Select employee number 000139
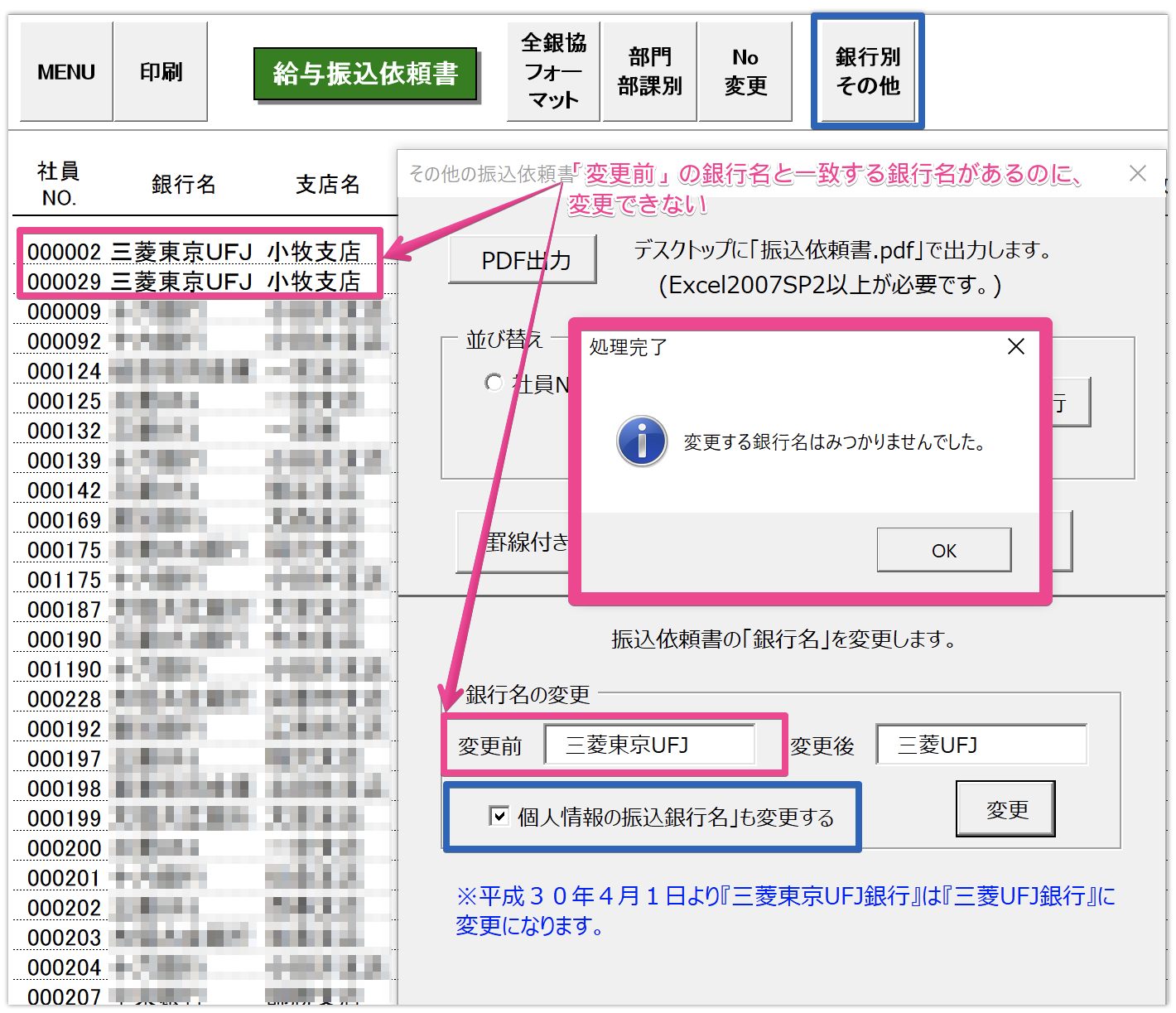Viewport: 1176px width, 1013px height. click(65, 461)
